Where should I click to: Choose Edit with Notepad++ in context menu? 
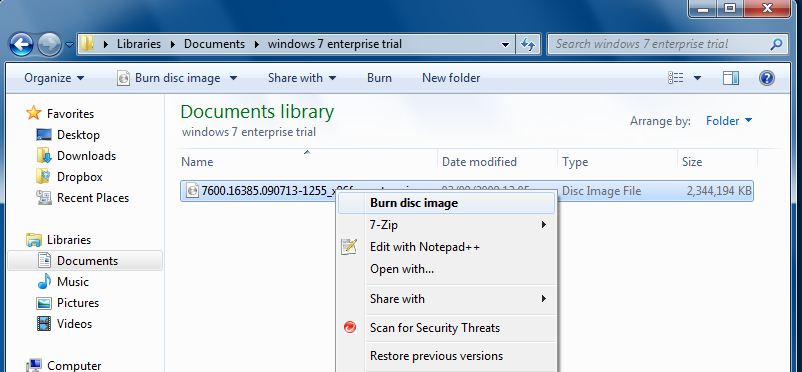pos(446,247)
